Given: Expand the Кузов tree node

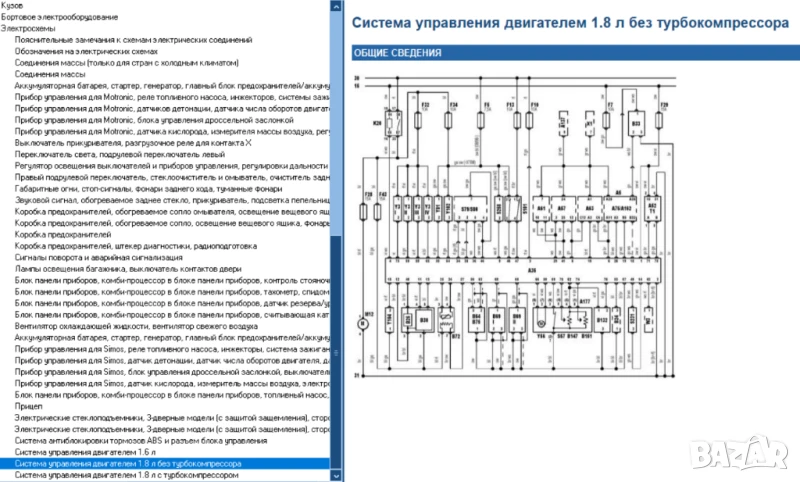Looking at the screenshot, I should tap(12, 6).
